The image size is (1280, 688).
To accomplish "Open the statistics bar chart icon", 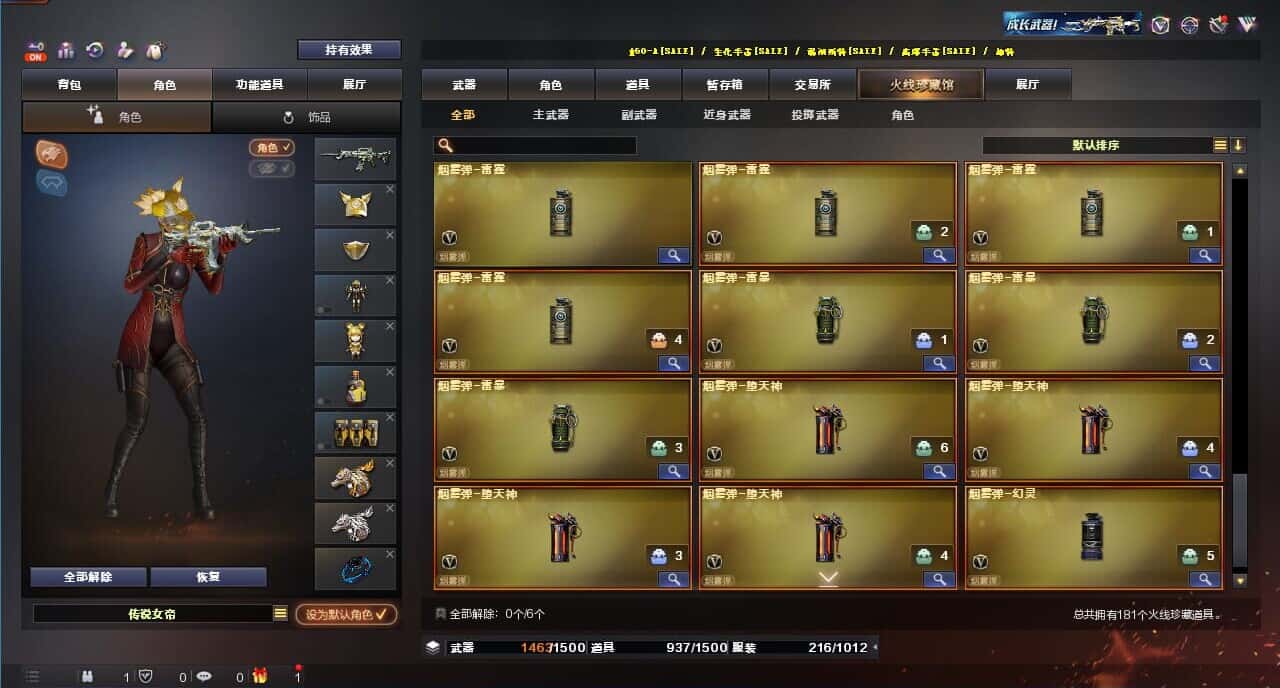I will [x=66, y=50].
